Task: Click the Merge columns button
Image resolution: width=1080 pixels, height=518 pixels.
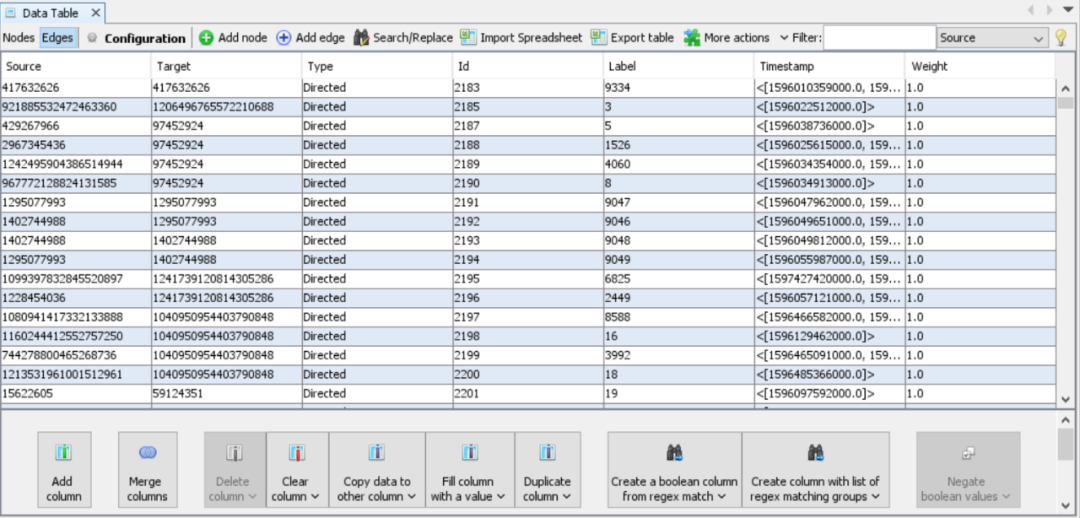Action: [x=147, y=469]
